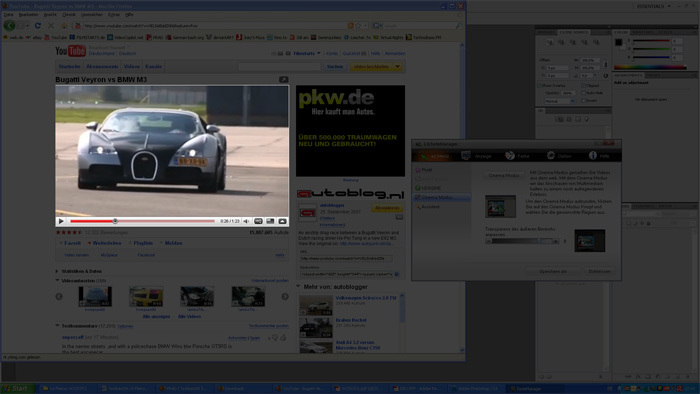Viewport: 700px width, 394px height.
Task: Open Firefox Lesezeichen menu
Action: (x=92, y=15)
